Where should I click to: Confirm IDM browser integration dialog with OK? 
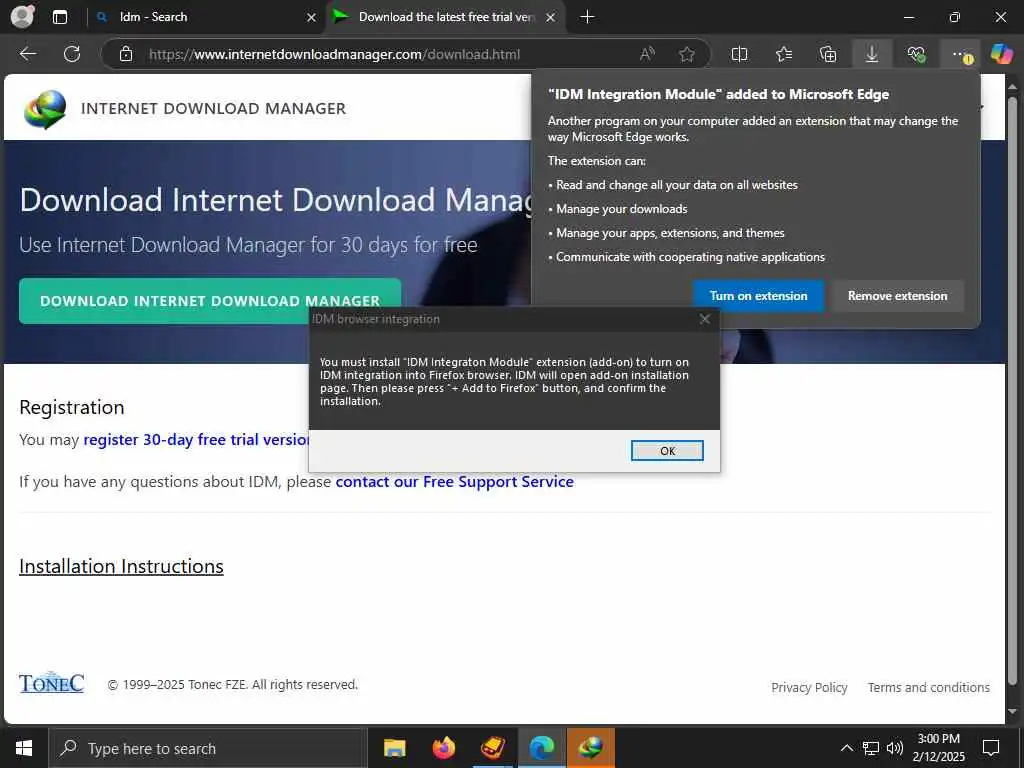tap(667, 451)
